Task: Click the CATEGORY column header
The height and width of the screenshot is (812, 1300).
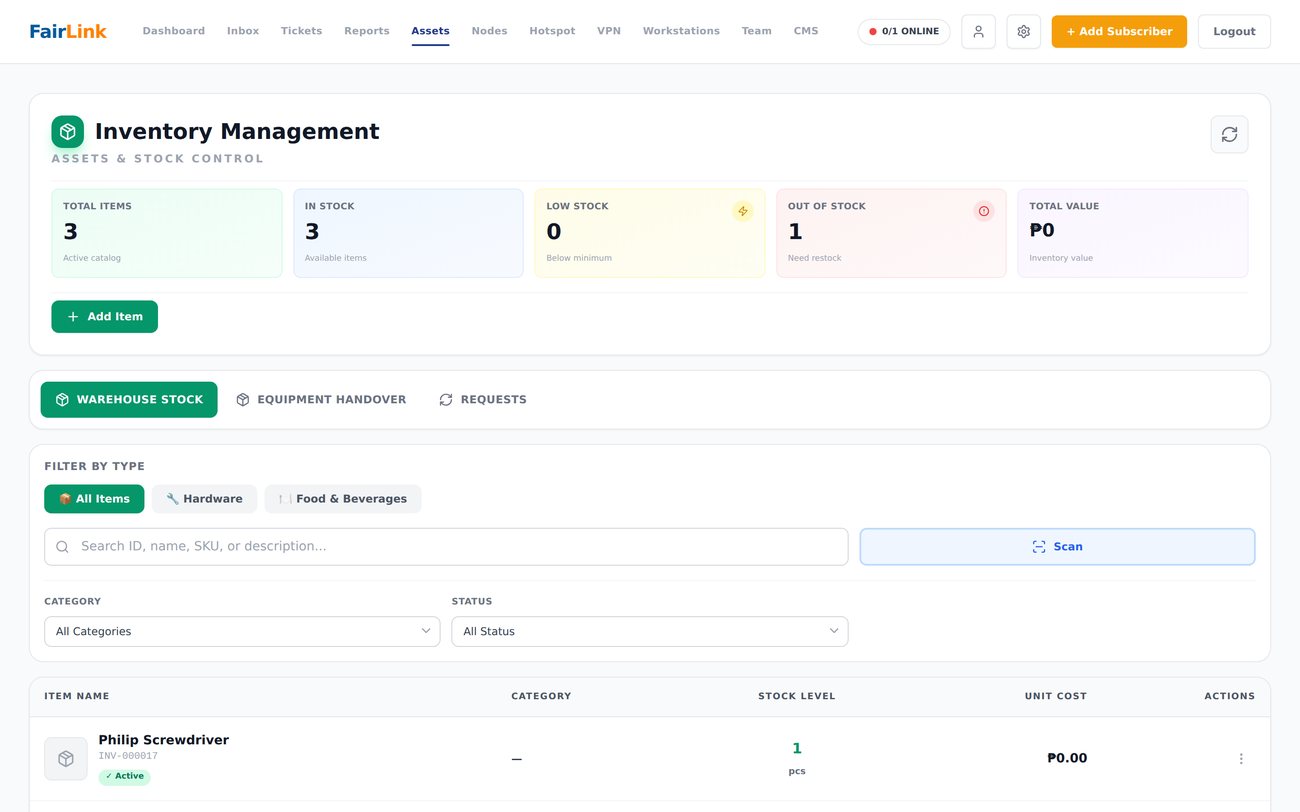Action: (541, 696)
